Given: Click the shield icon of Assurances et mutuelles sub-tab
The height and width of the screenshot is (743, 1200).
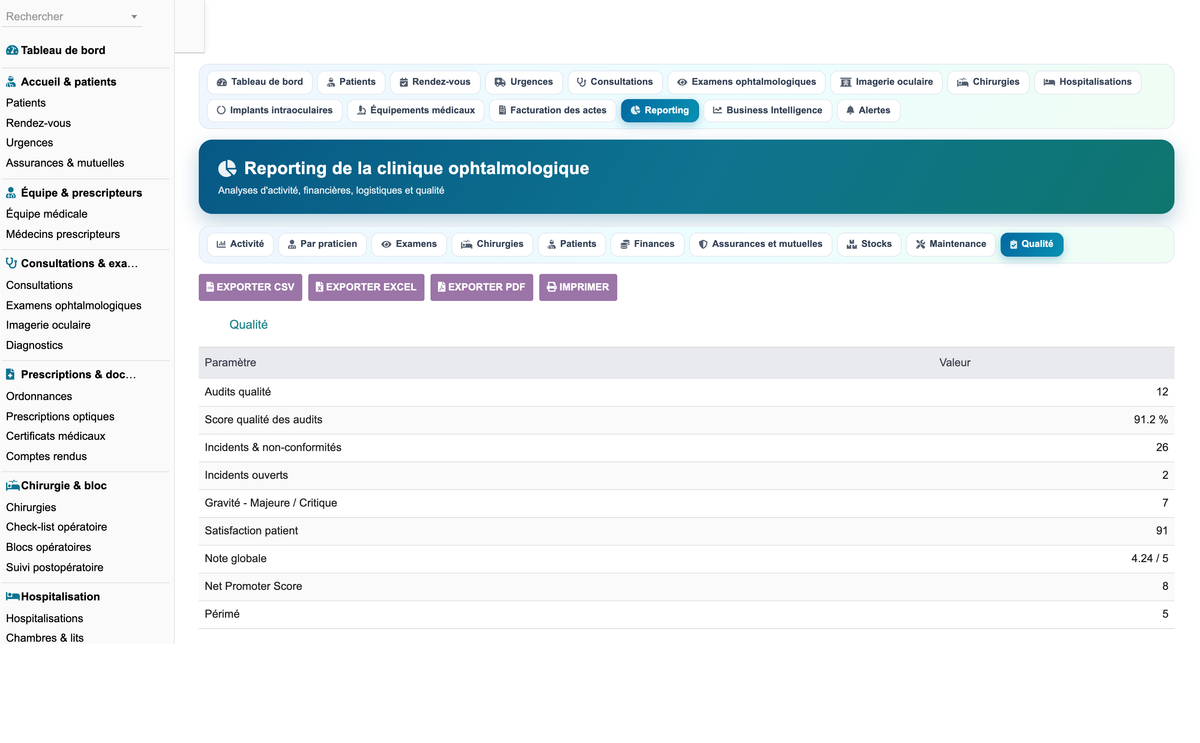Looking at the screenshot, I should (x=703, y=244).
